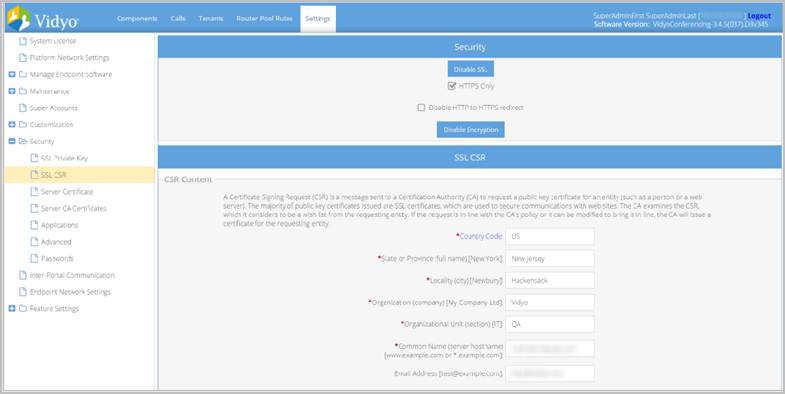Viewport: 785px width, 394px height.
Task: Toggle the HTTPS Only checkbox
Action: point(452,86)
